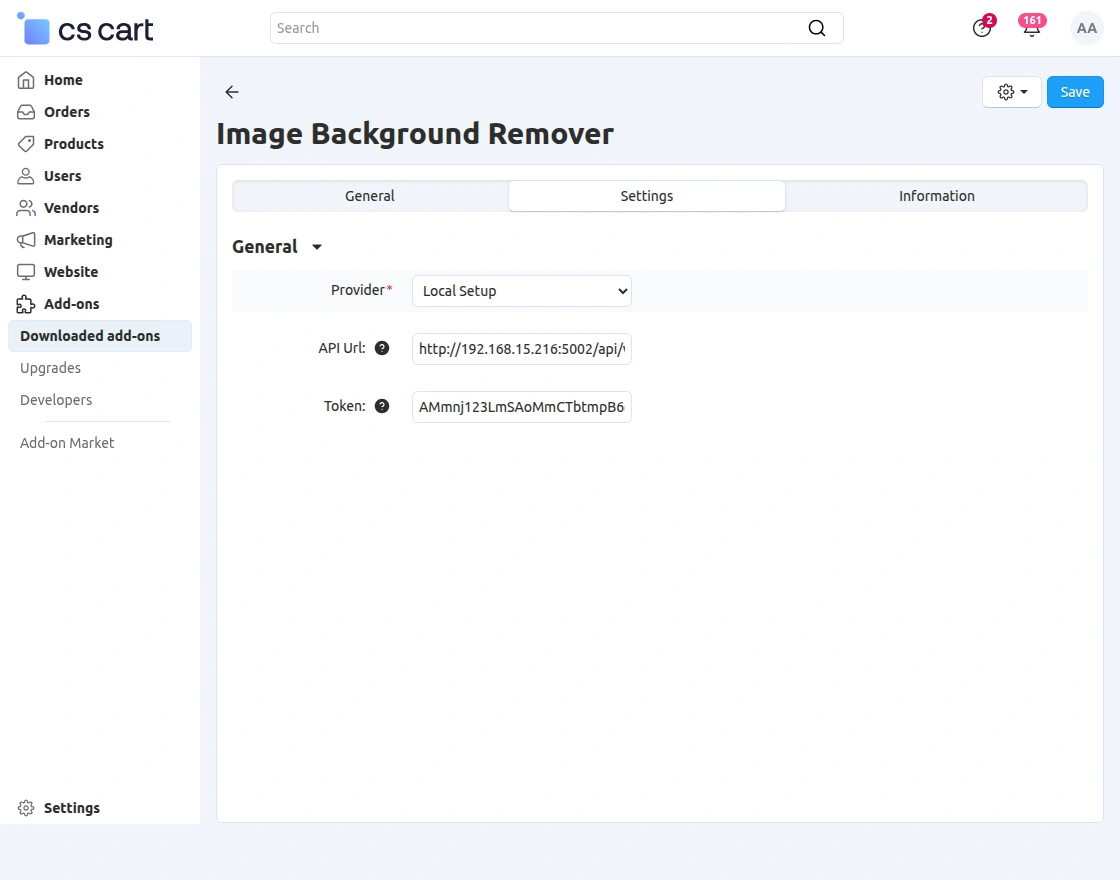This screenshot has height=880, width=1120.
Task: Click the notifications bell icon
Action: 1031,28
